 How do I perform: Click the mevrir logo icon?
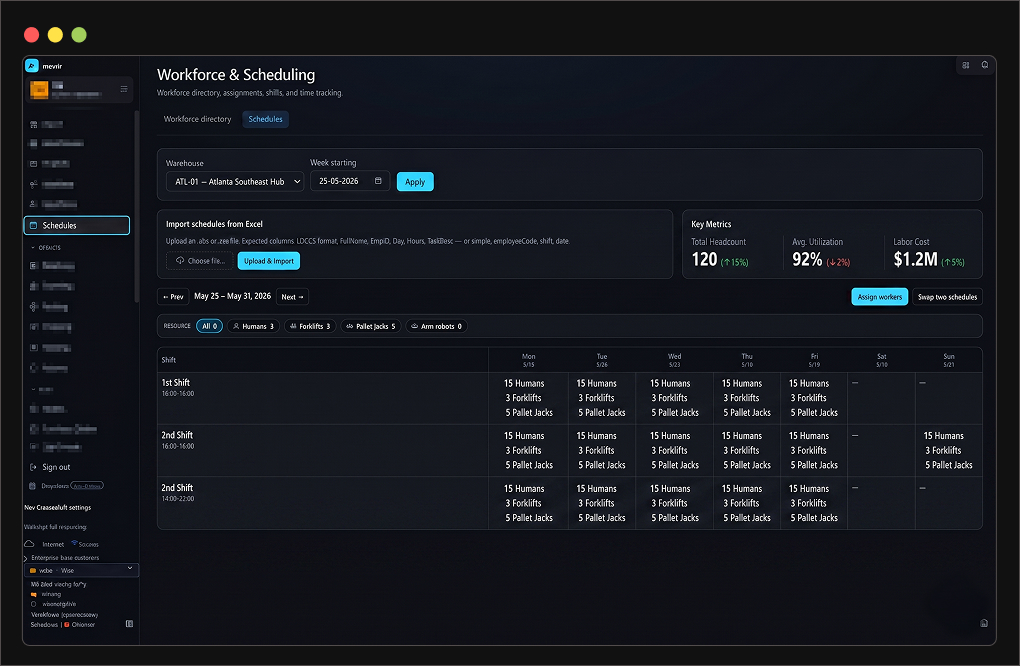pyautogui.click(x=31, y=66)
